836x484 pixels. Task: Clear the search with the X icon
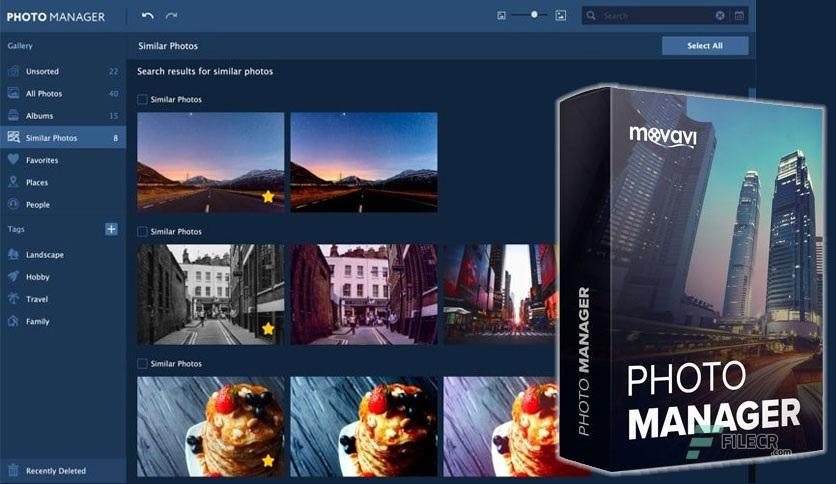click(x=720, y=16)
